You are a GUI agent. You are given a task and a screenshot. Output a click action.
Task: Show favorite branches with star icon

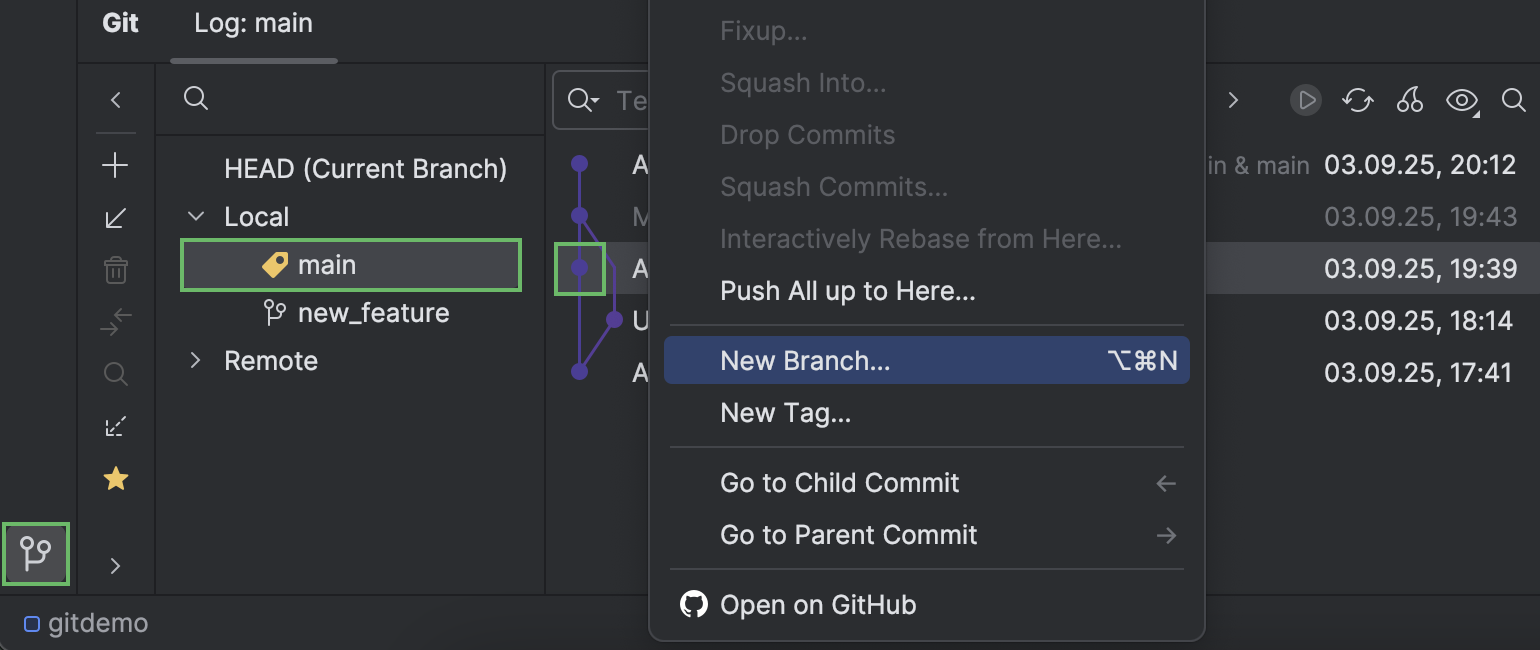[x=115, y=479]
